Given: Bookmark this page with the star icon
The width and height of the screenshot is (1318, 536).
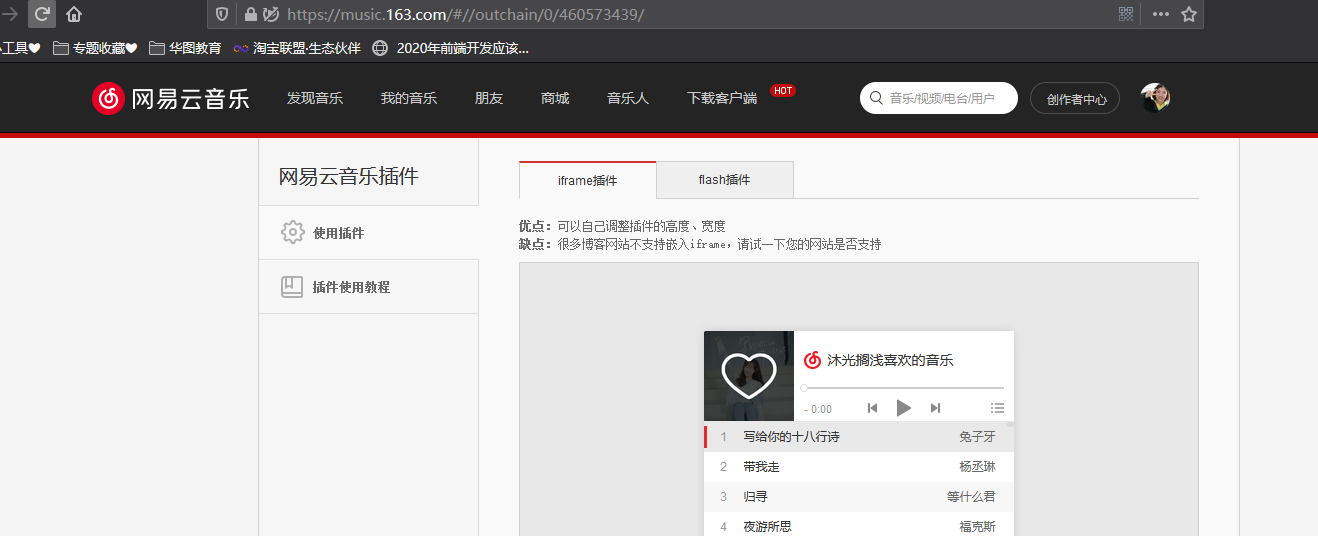Looking at the screenshot, I should [x=1189, y=14].
